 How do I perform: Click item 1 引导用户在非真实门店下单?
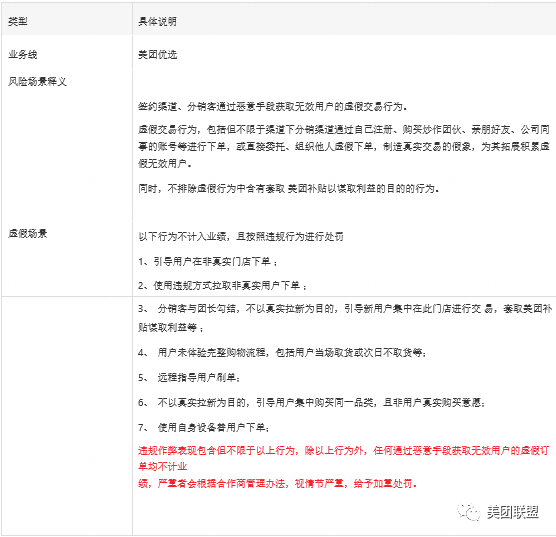(208, 261)
